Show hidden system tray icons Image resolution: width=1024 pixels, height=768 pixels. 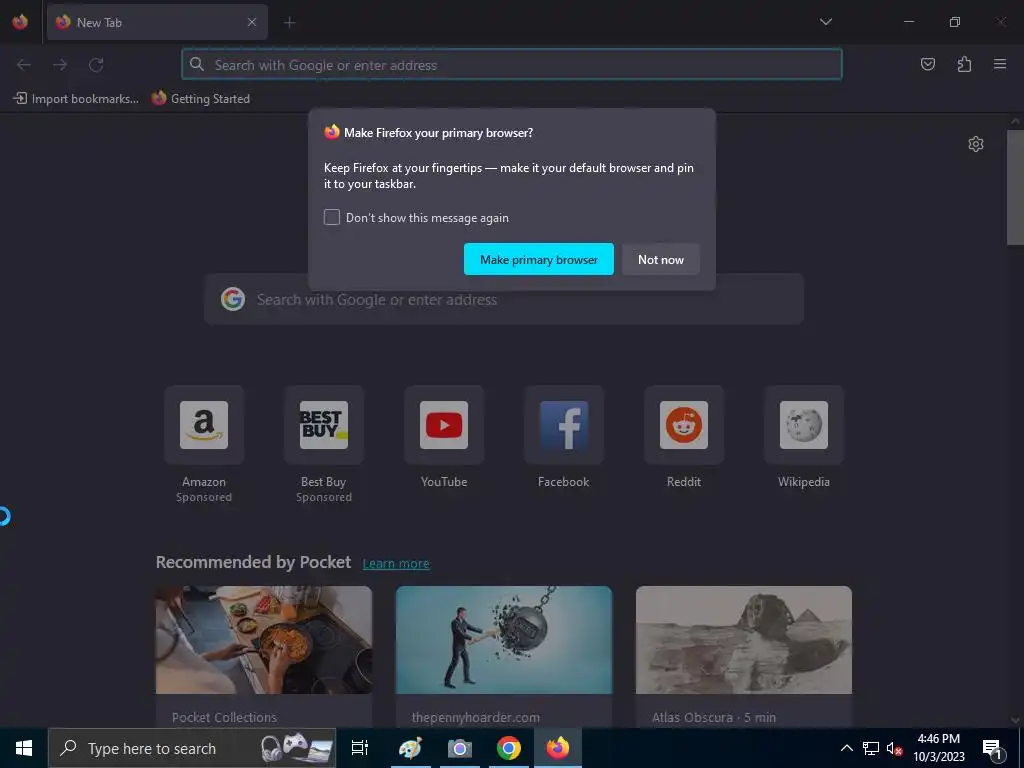click(x=846, y=748)
